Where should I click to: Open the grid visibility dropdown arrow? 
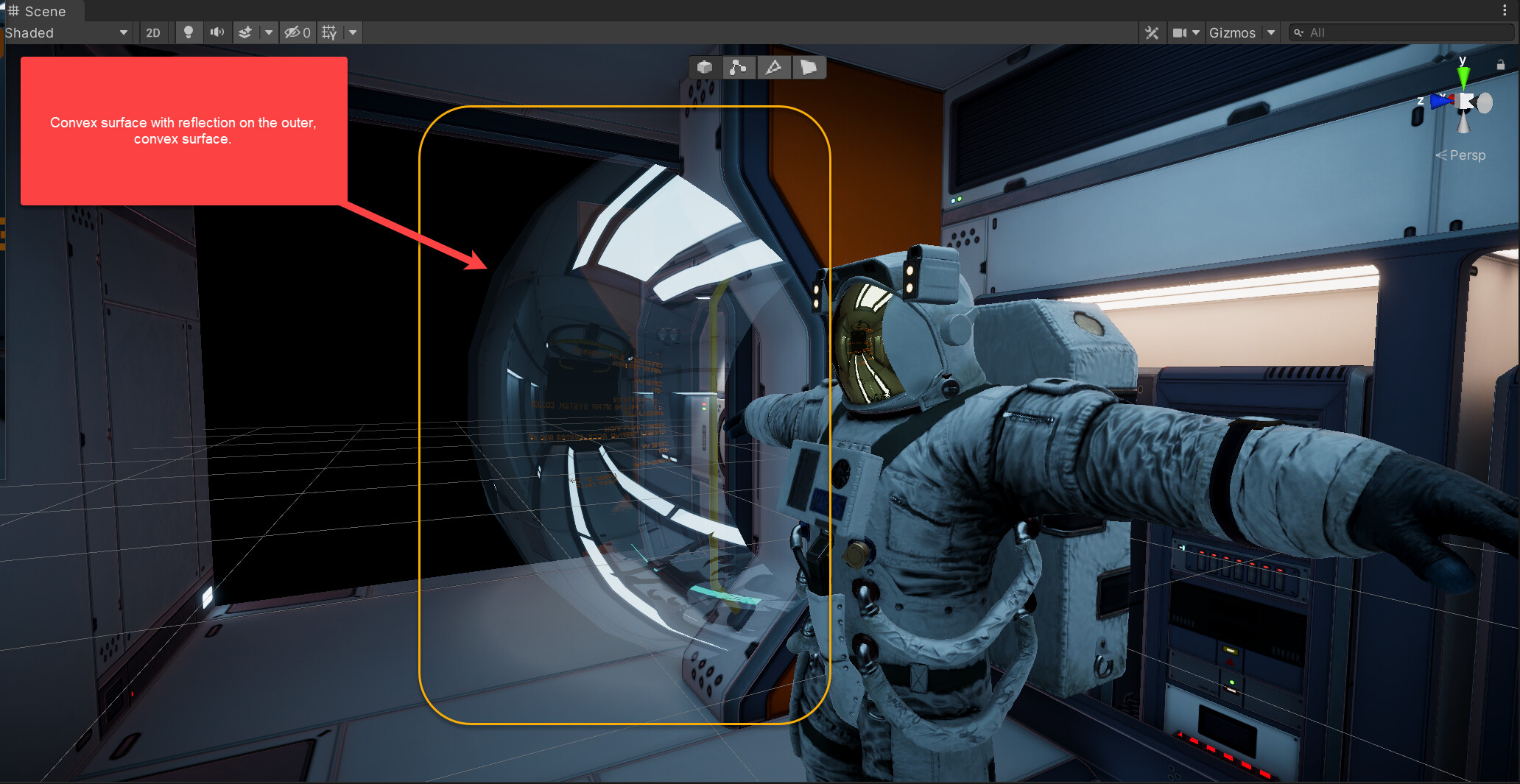click(x=353, y=32)
